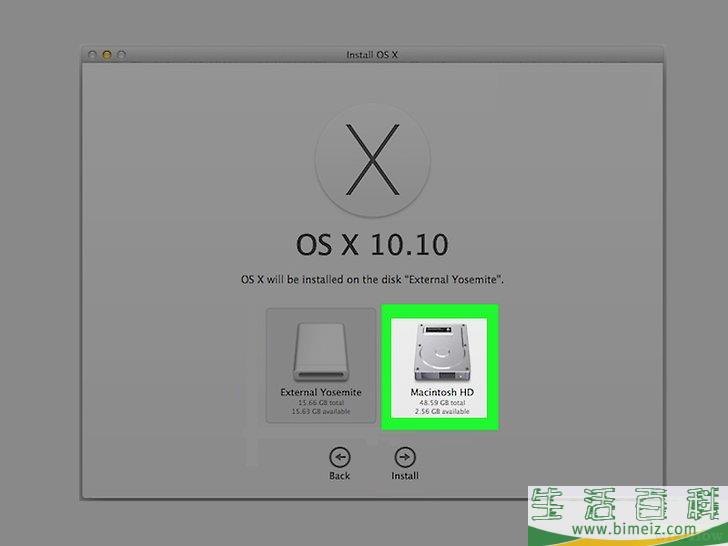The width and height of the screenshot is (728, 546).
Task: Click the installation destination disk message
Action: [372, 277]
